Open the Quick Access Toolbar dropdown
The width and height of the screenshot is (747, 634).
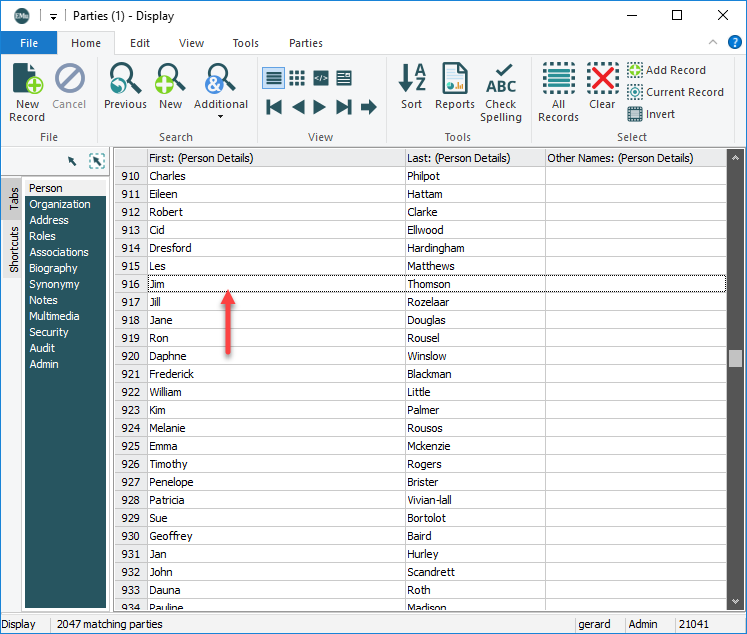coord(53,16)
